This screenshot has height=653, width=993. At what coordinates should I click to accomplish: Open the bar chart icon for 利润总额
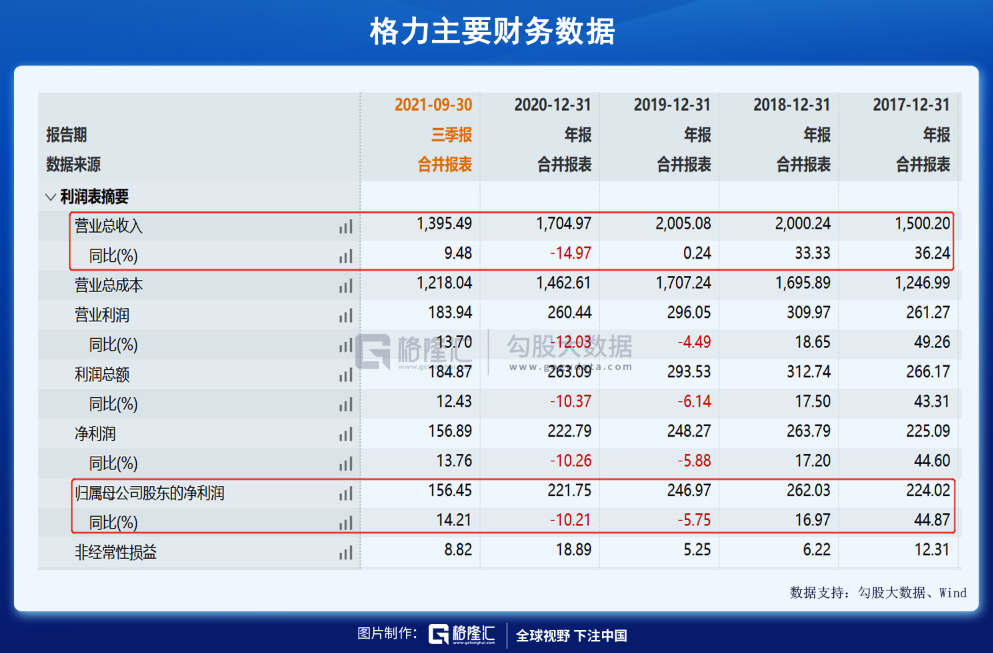coord(345,375)
